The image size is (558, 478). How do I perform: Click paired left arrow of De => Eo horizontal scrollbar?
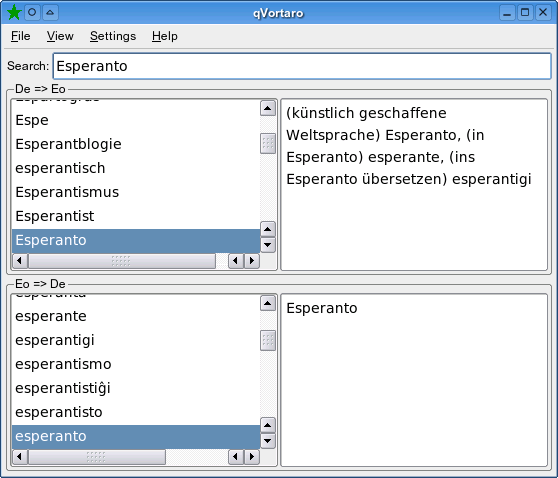(x=236, y=261)
